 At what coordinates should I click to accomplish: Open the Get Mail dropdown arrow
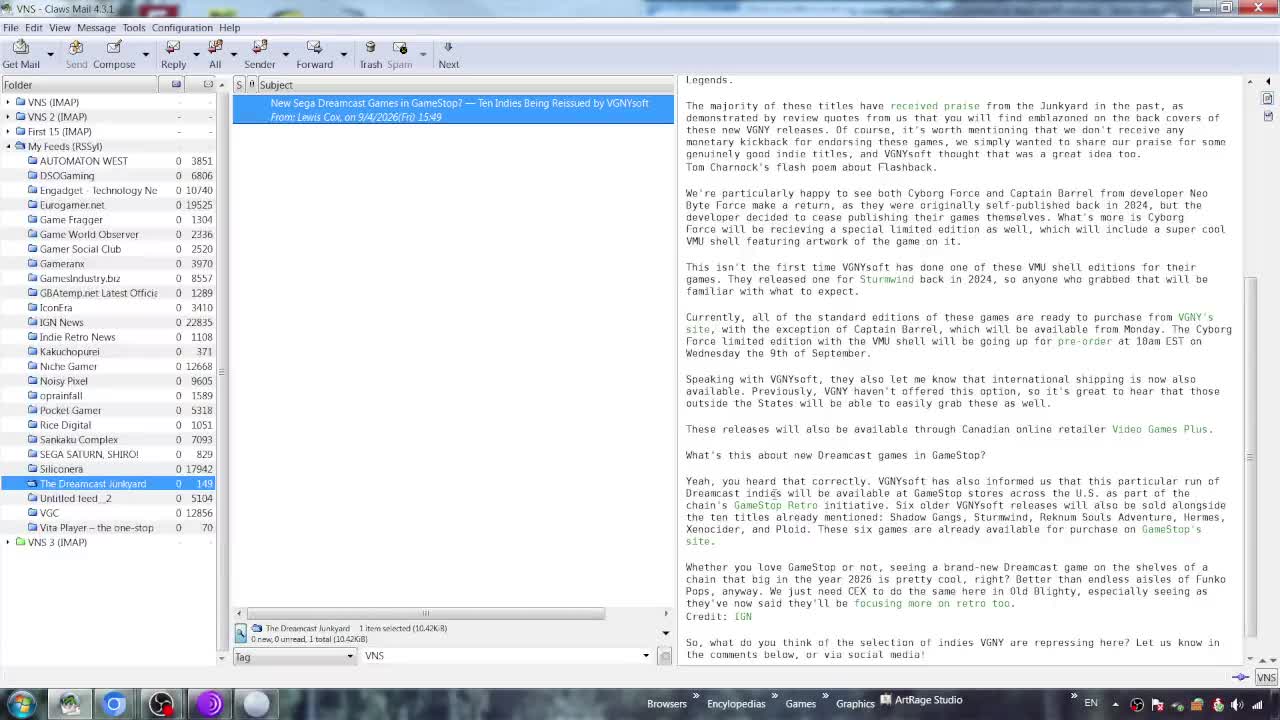tap(50, 54)
